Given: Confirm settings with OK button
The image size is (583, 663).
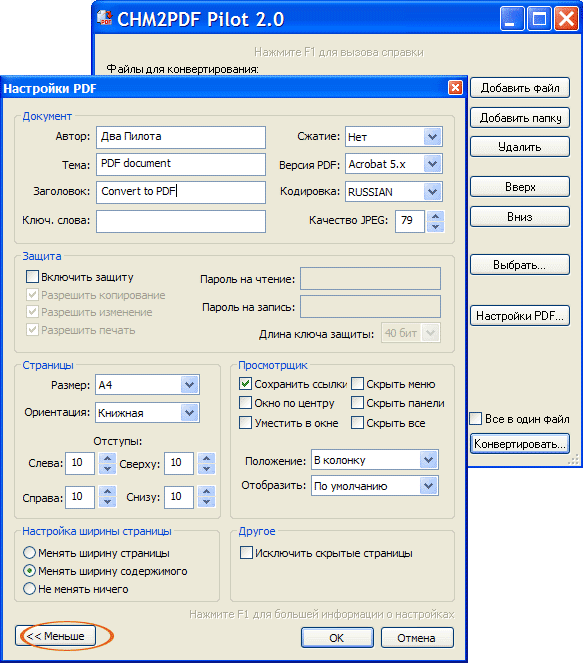Looking at the screenshot, I should coord(337,638).
